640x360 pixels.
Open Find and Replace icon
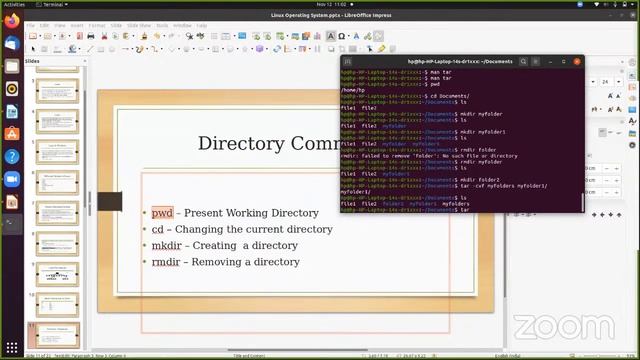click(189, 36)
